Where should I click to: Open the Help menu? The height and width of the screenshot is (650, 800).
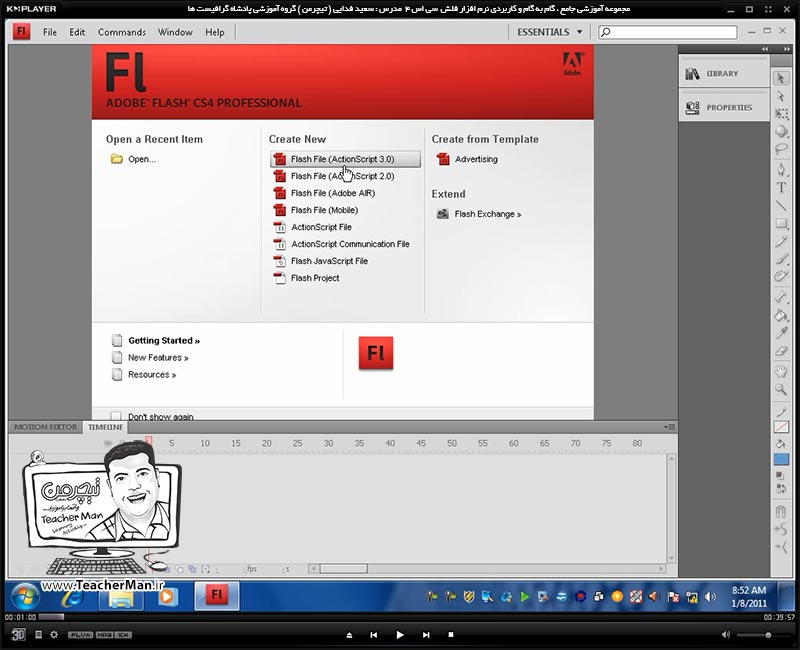215,32
